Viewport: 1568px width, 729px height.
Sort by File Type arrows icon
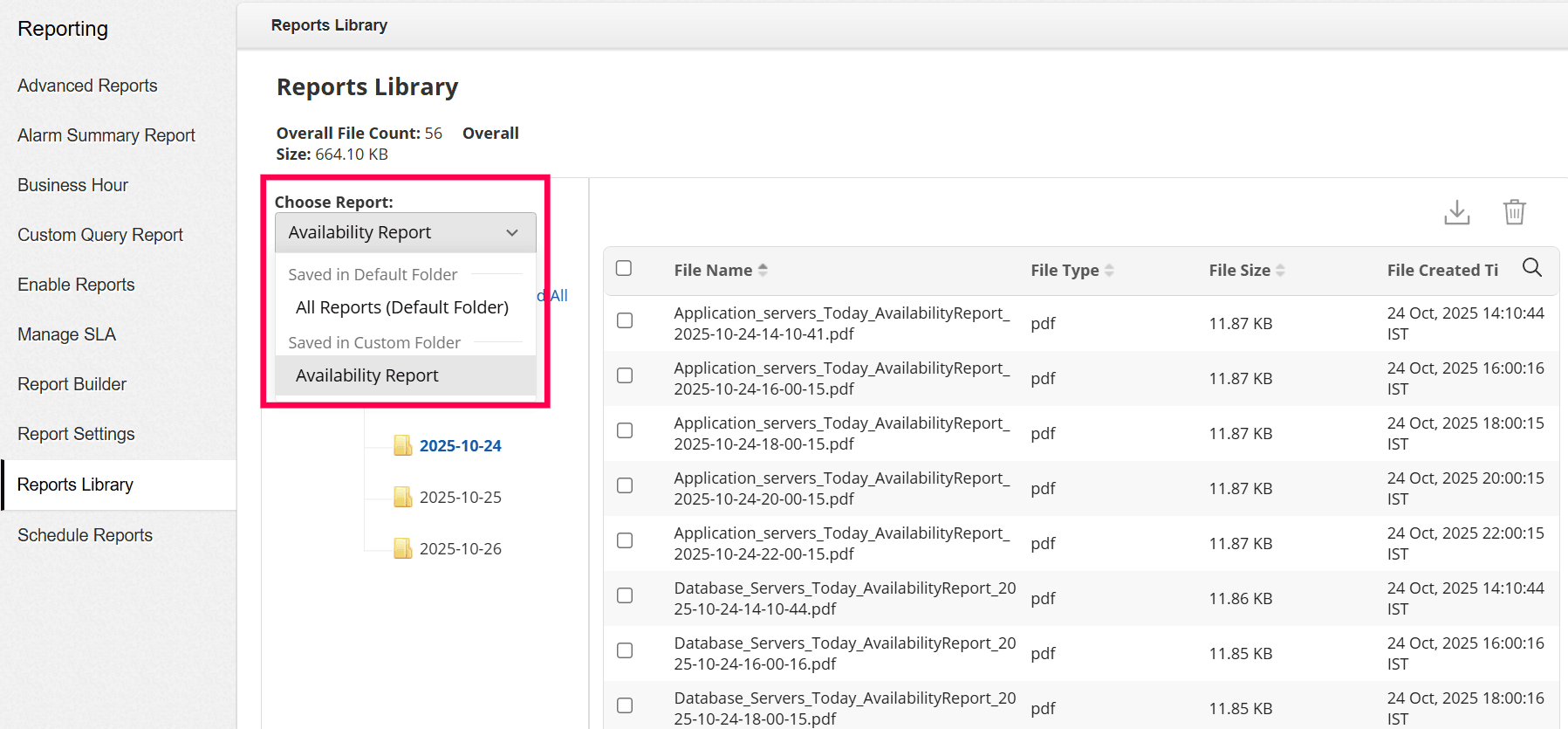tap(1109, 271)
